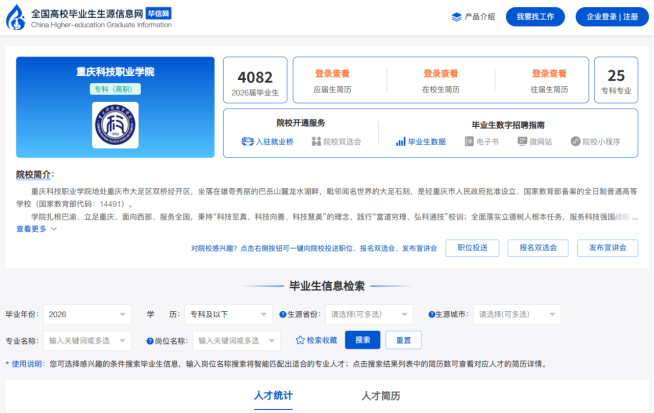Screen dimensions: 654x413
Task: Open the 电子书 icon
Action: click(x=468, y=142)
